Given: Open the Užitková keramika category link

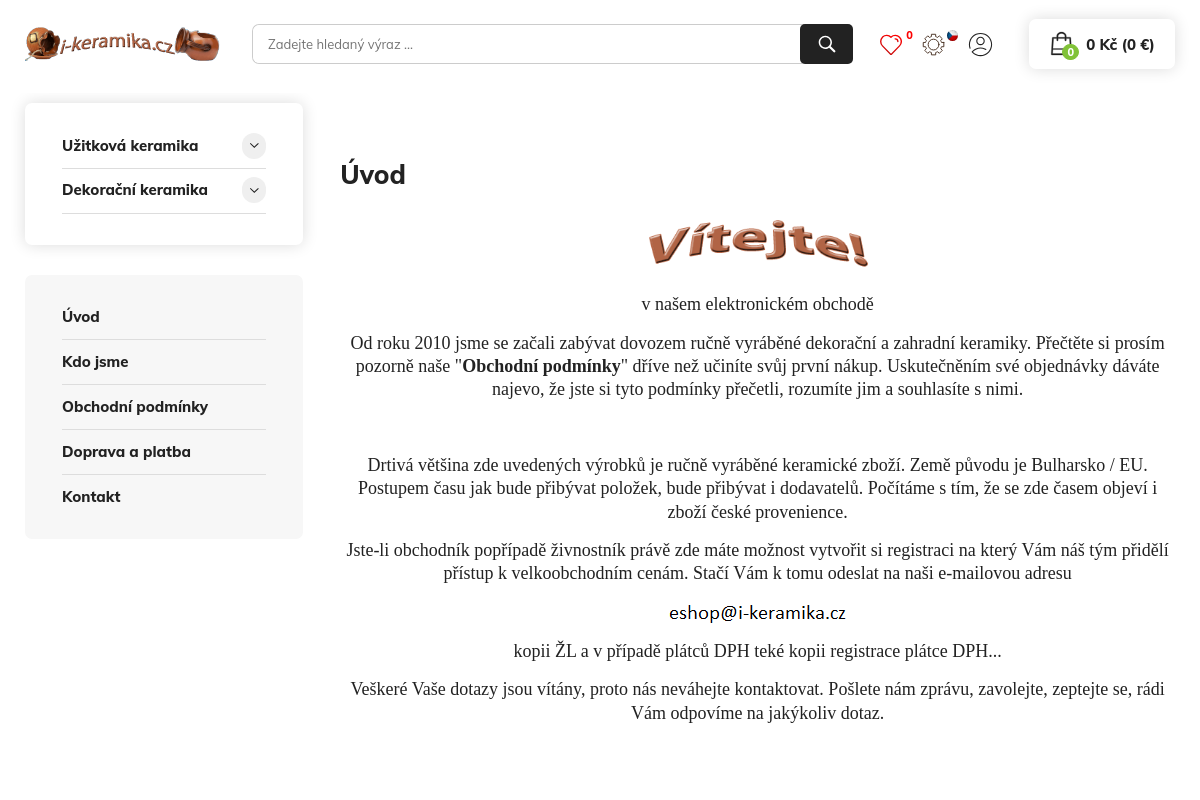Looking at the screenshot, I should coord(130,146).
